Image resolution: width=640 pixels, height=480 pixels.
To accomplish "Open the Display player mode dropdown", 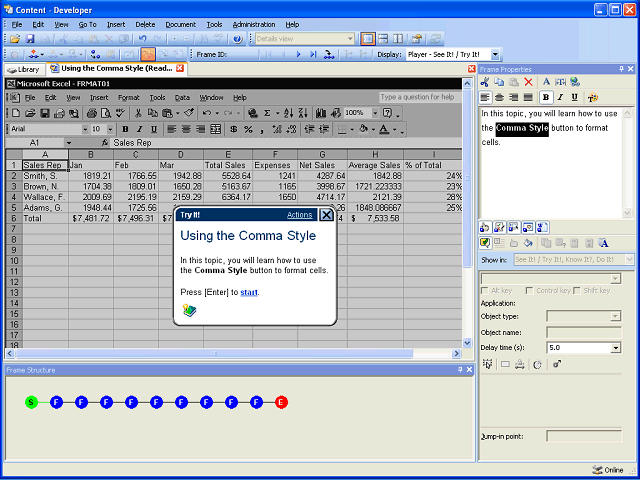I will (495, 54).
